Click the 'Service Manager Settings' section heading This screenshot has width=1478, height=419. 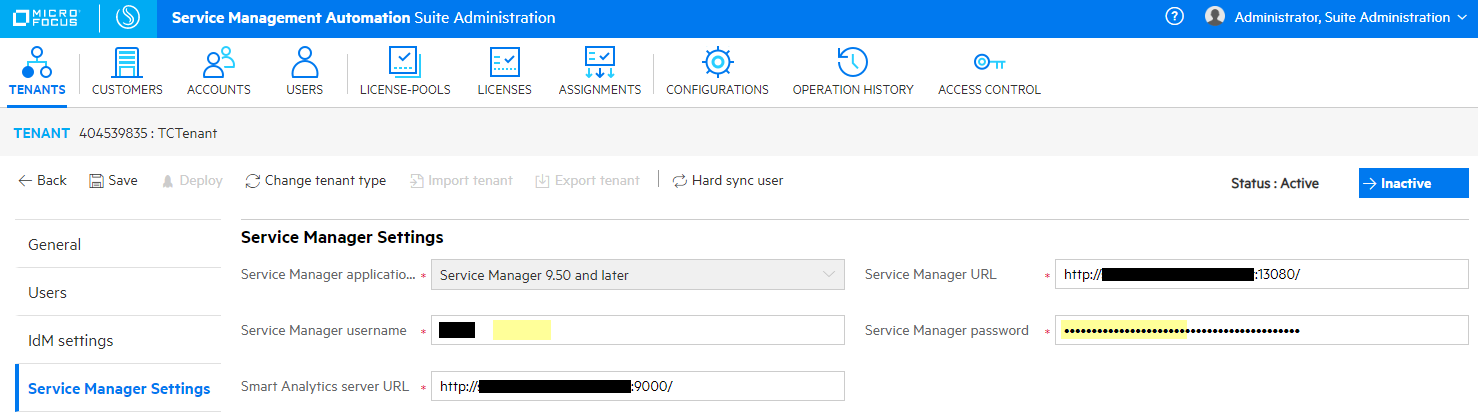[342, 237]
